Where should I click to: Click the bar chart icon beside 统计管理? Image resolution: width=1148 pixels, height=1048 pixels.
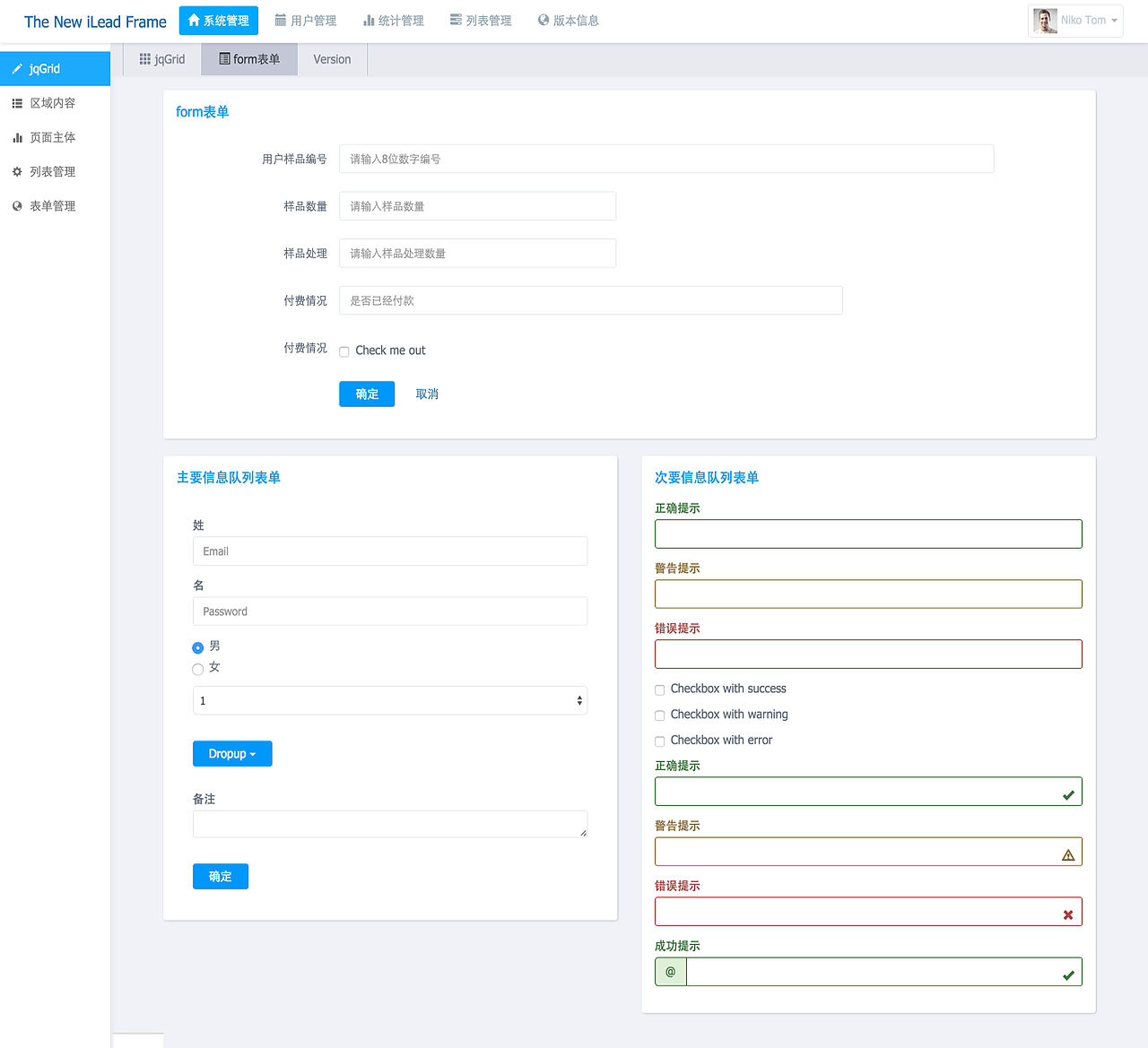(369, 20)
